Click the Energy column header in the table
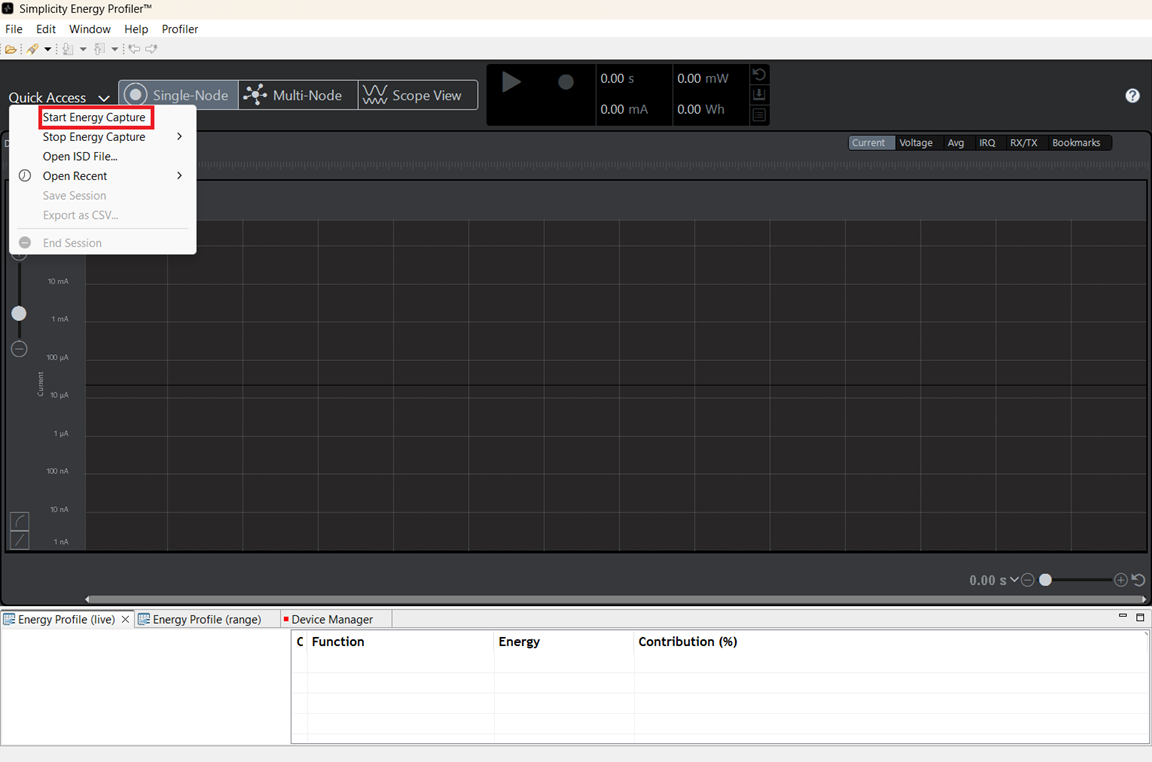The image size is (1152, 762). pyautogui.click(x=519, y=641)
